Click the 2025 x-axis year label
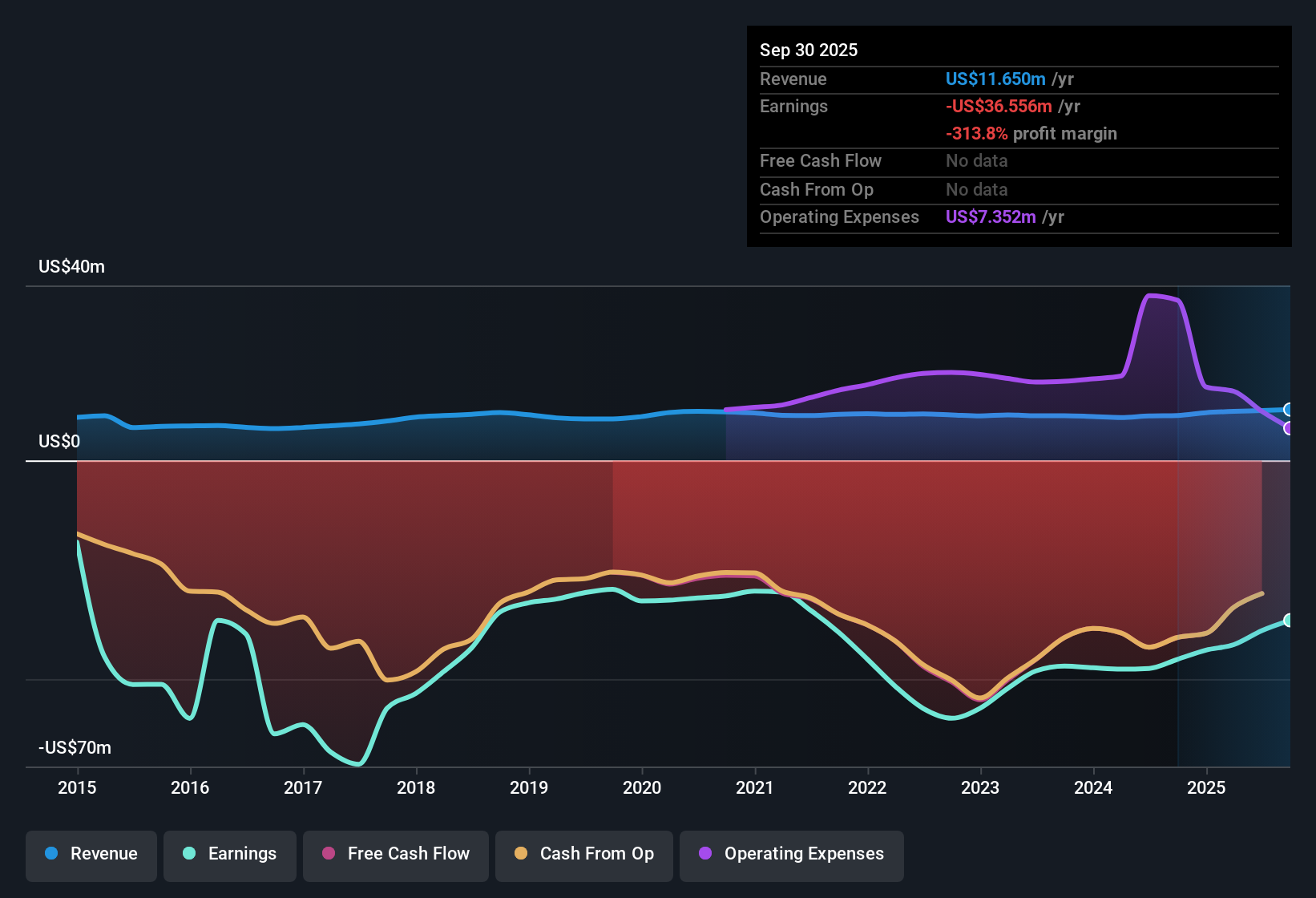Viewport: 1316px width, 898px height. pyautogui.click(x=1205, y=788)
